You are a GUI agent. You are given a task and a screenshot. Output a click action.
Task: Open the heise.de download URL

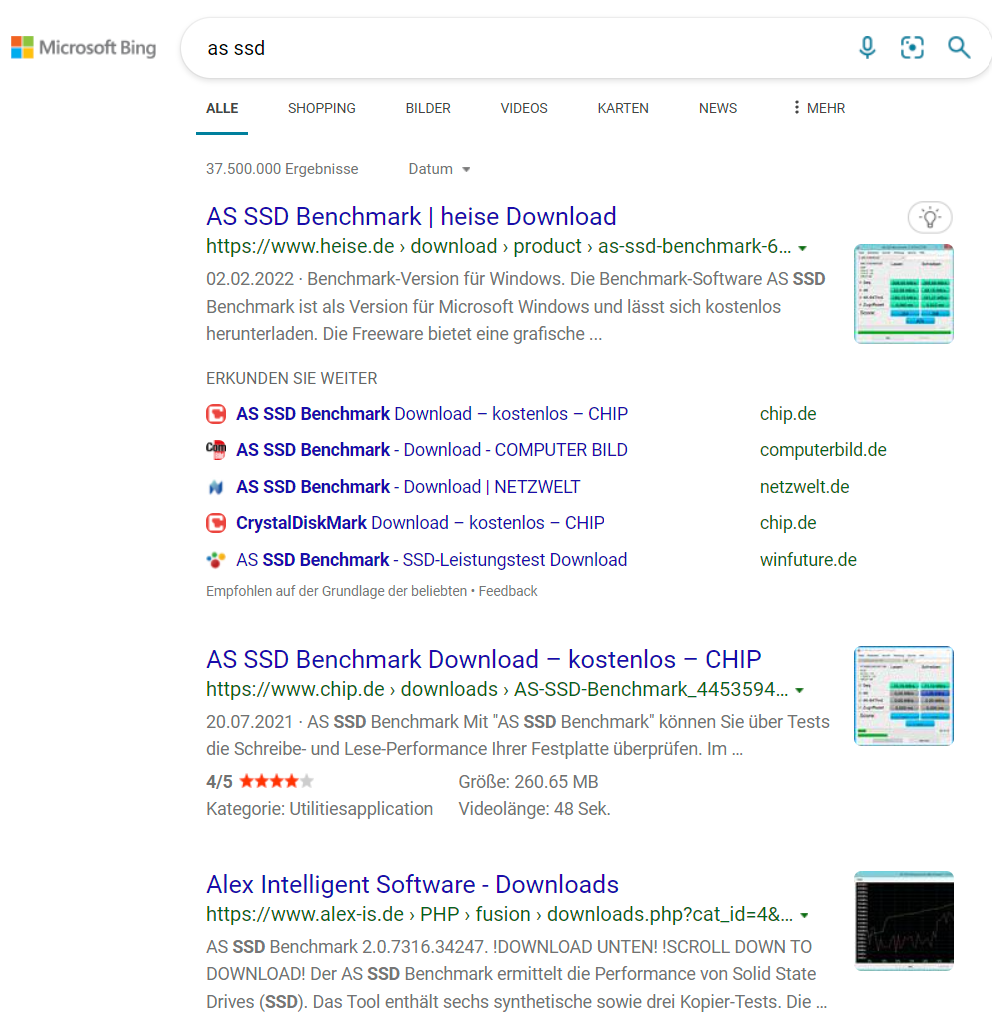[x=499, y=246]
